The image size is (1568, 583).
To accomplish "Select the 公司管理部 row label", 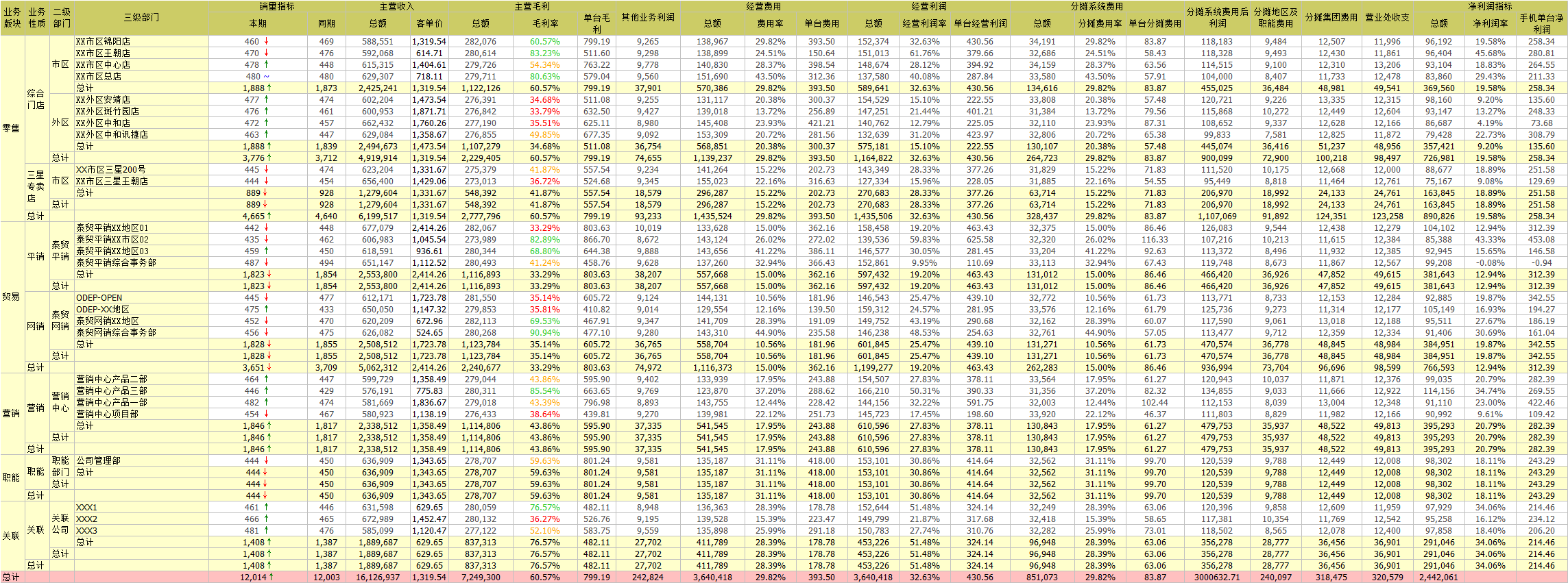I will point(98,461).
